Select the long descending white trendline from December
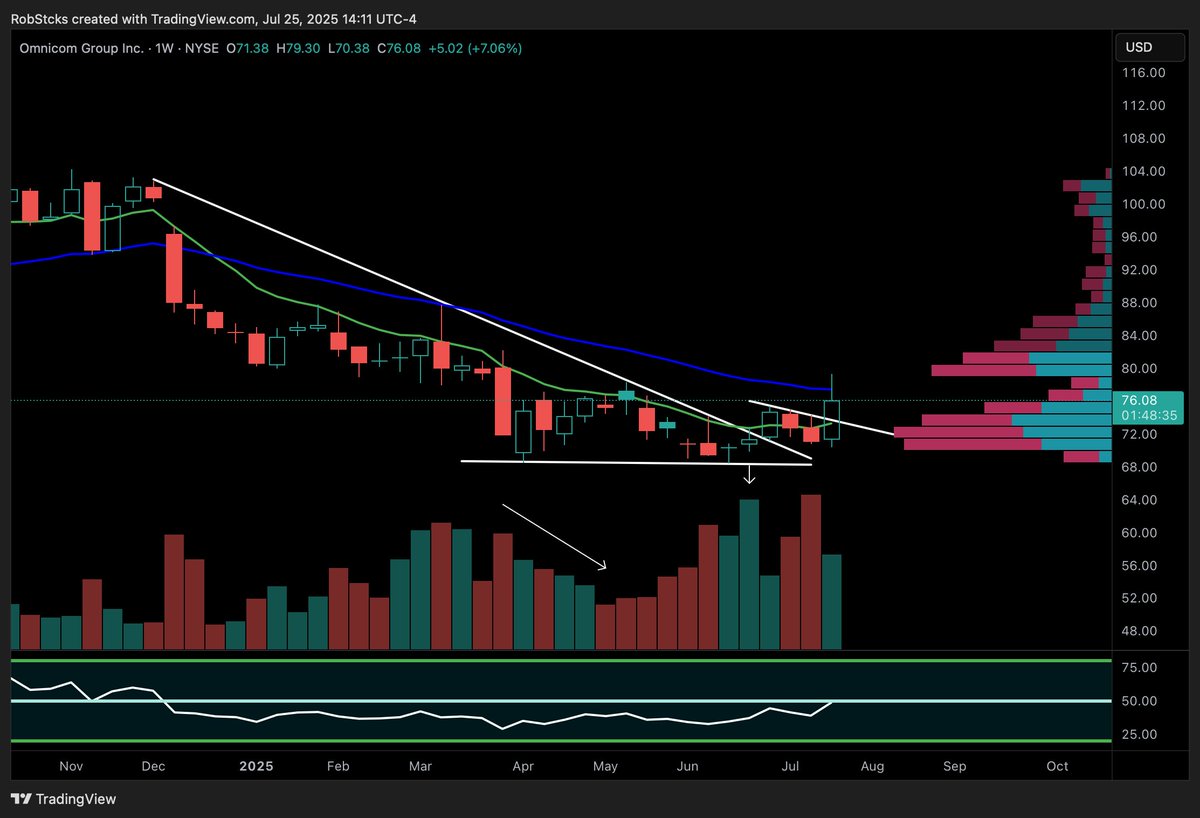The height and width of the screenshot is (818, 1200). pos(480,319)
